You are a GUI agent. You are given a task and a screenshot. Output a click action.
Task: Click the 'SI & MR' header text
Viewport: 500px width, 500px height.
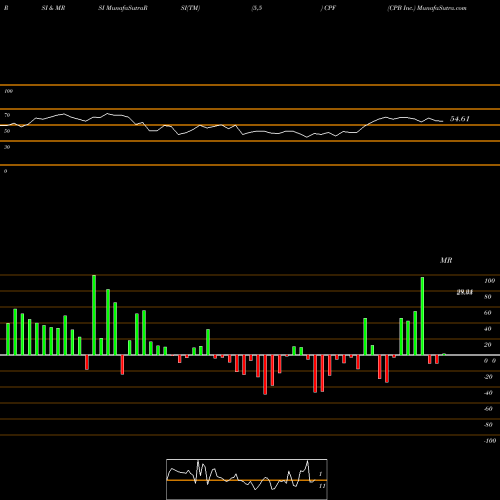pos(53,8)
